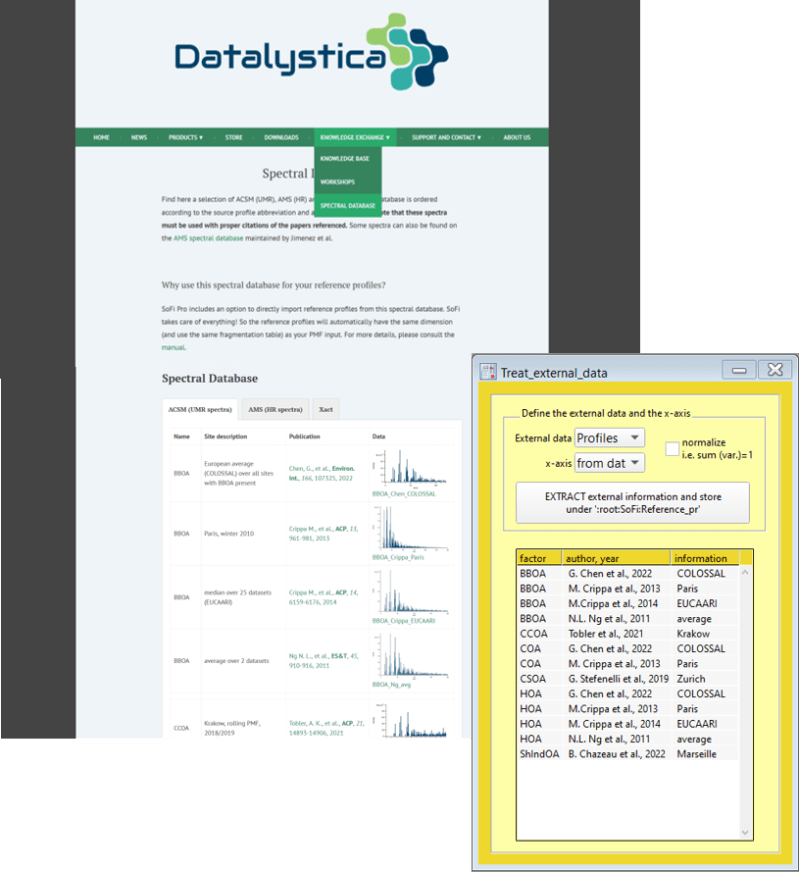Switch to Xact tab
This screenshot has height=872, width=799.
tap(326, 409)
